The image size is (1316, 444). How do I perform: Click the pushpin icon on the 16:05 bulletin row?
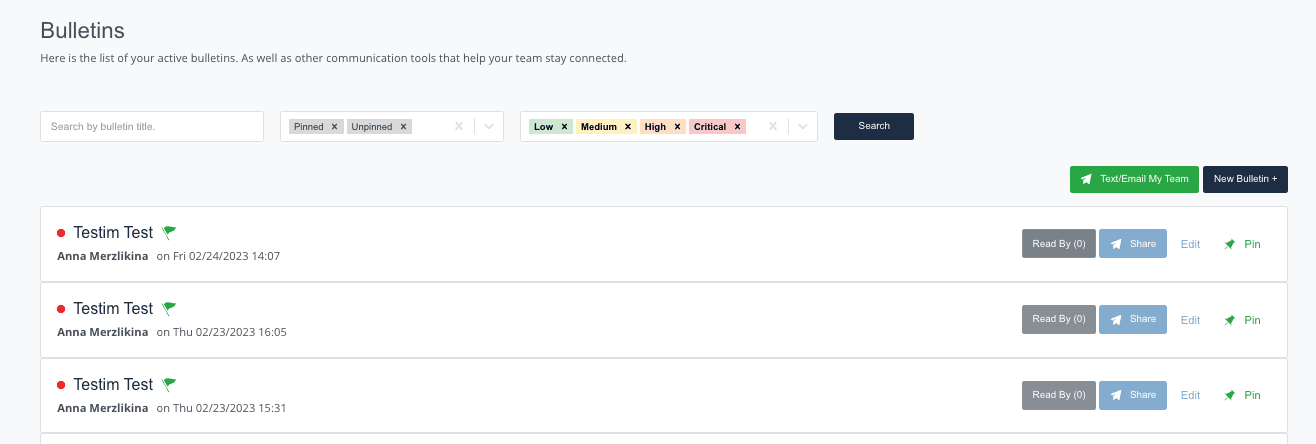click(x=1230, y=320)
